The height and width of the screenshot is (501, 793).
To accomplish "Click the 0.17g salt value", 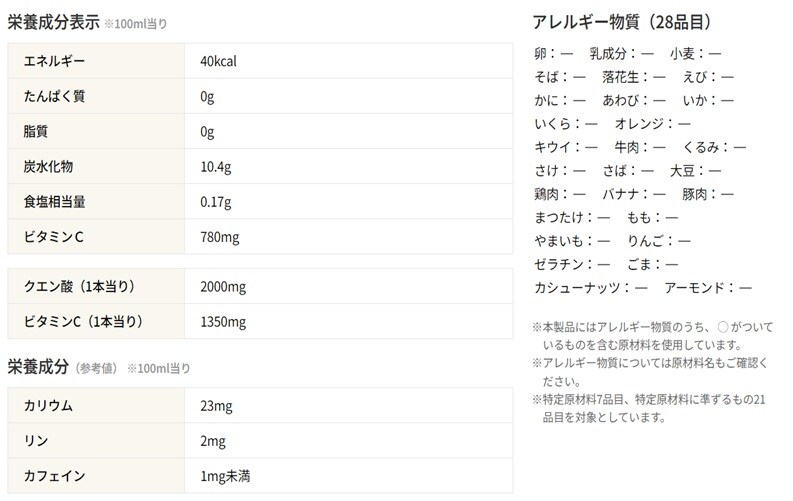I will tap(215, 202).
